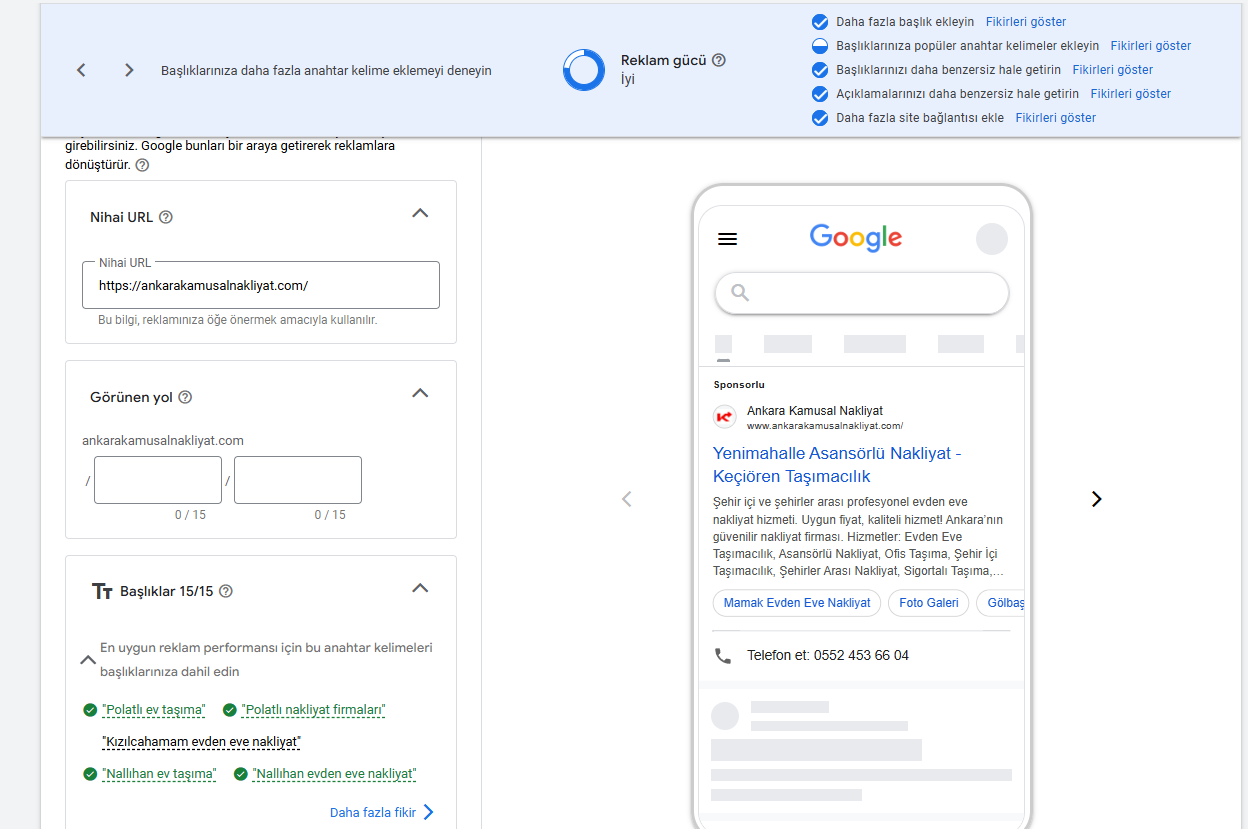This screenshot has height=829, width=1248.
Task: Click the partially visible Gölbaşı sitelink chip
Action: pos(1002,603)
